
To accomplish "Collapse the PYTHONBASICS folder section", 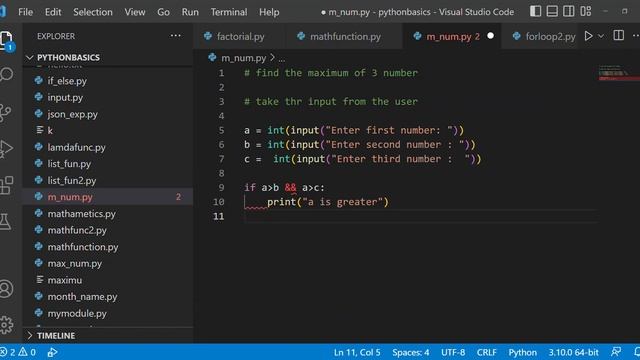I will (107, 58).
